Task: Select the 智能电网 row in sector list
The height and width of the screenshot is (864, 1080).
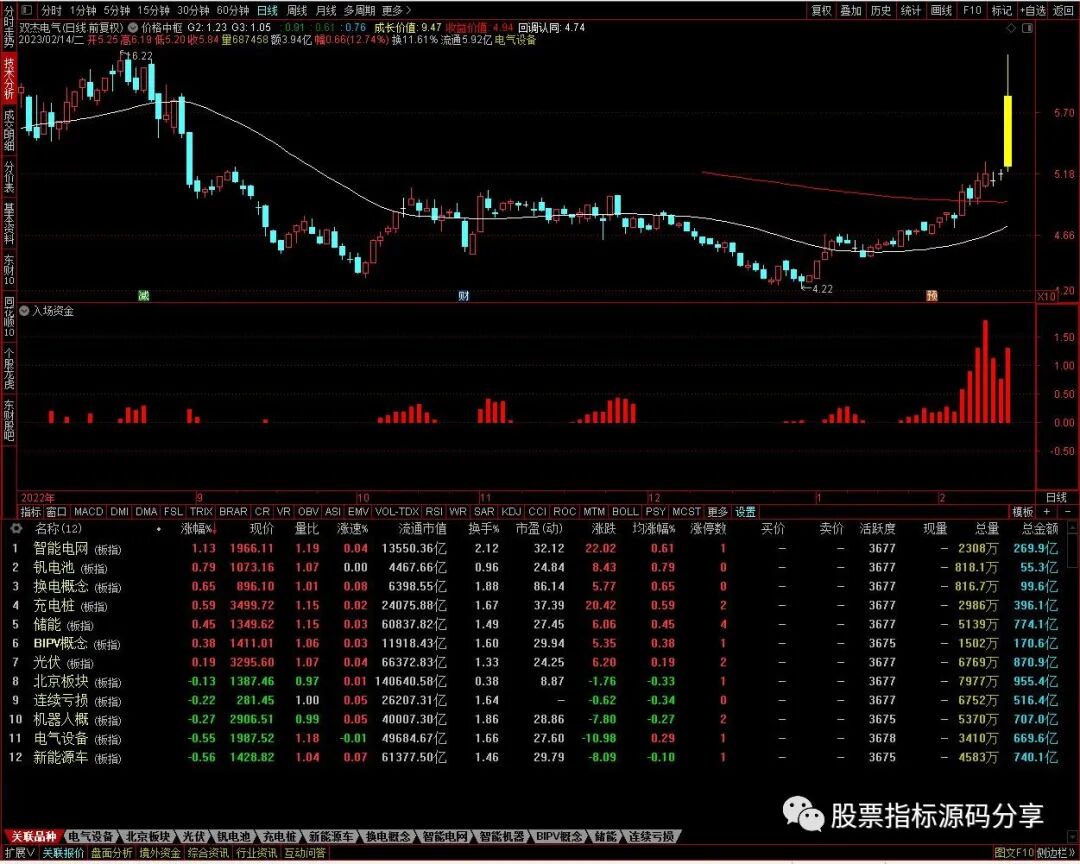Action: 537,549
